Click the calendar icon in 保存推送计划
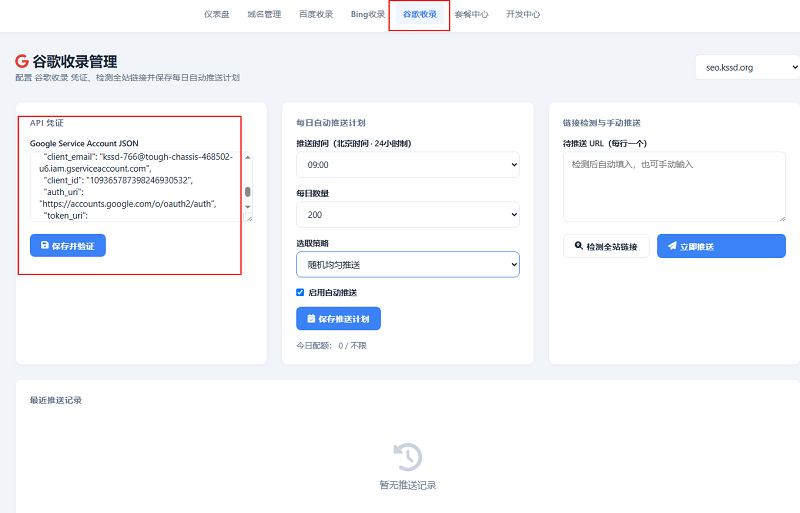This screenshot has height=513, width=800. (x=311, y=319)
